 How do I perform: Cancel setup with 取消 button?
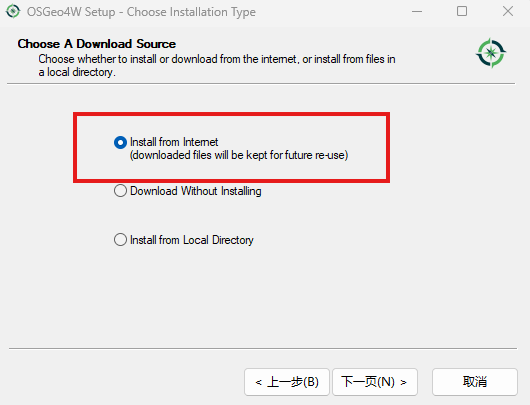[475, 382]
